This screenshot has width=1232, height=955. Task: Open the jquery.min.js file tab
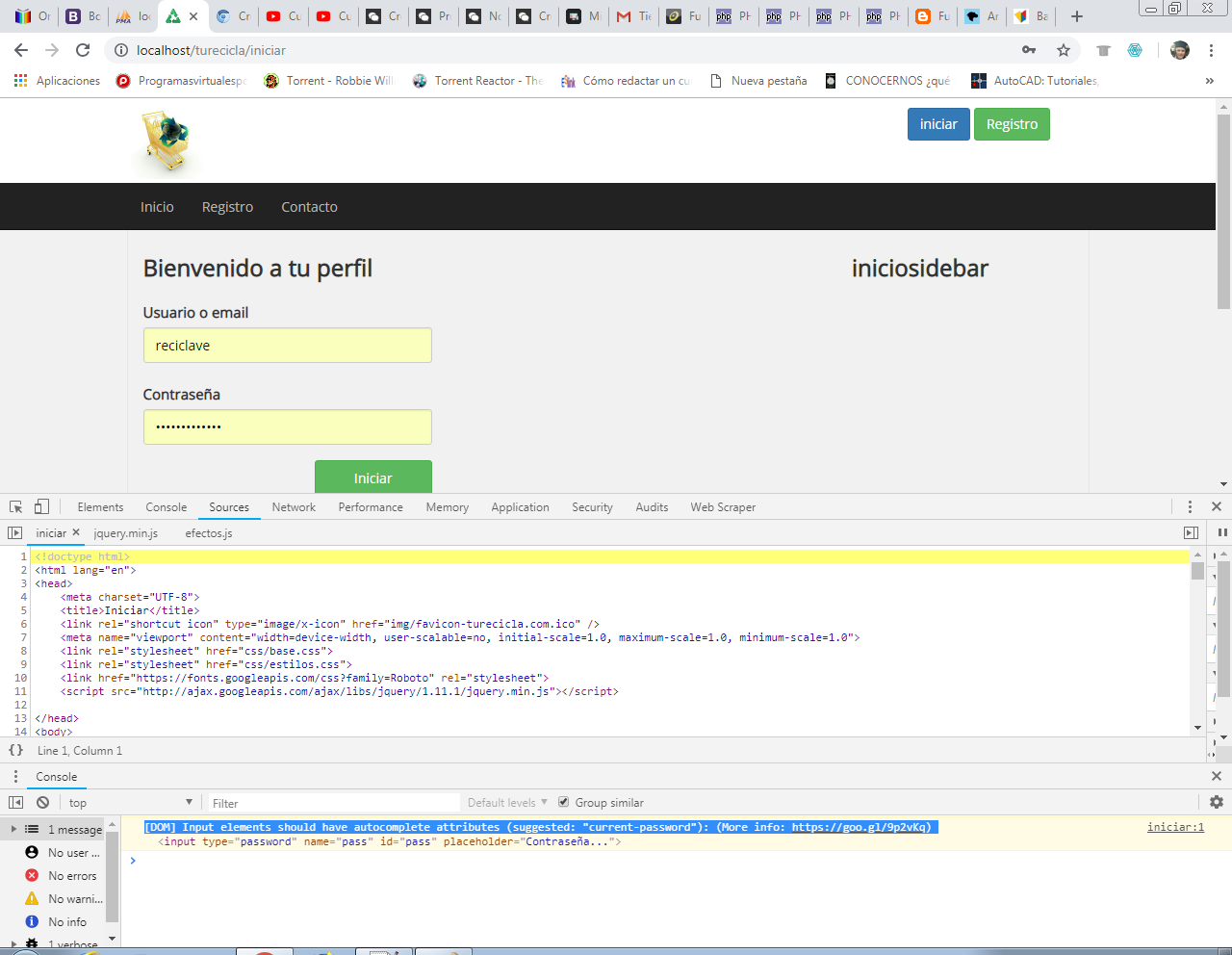click(126, 533)
